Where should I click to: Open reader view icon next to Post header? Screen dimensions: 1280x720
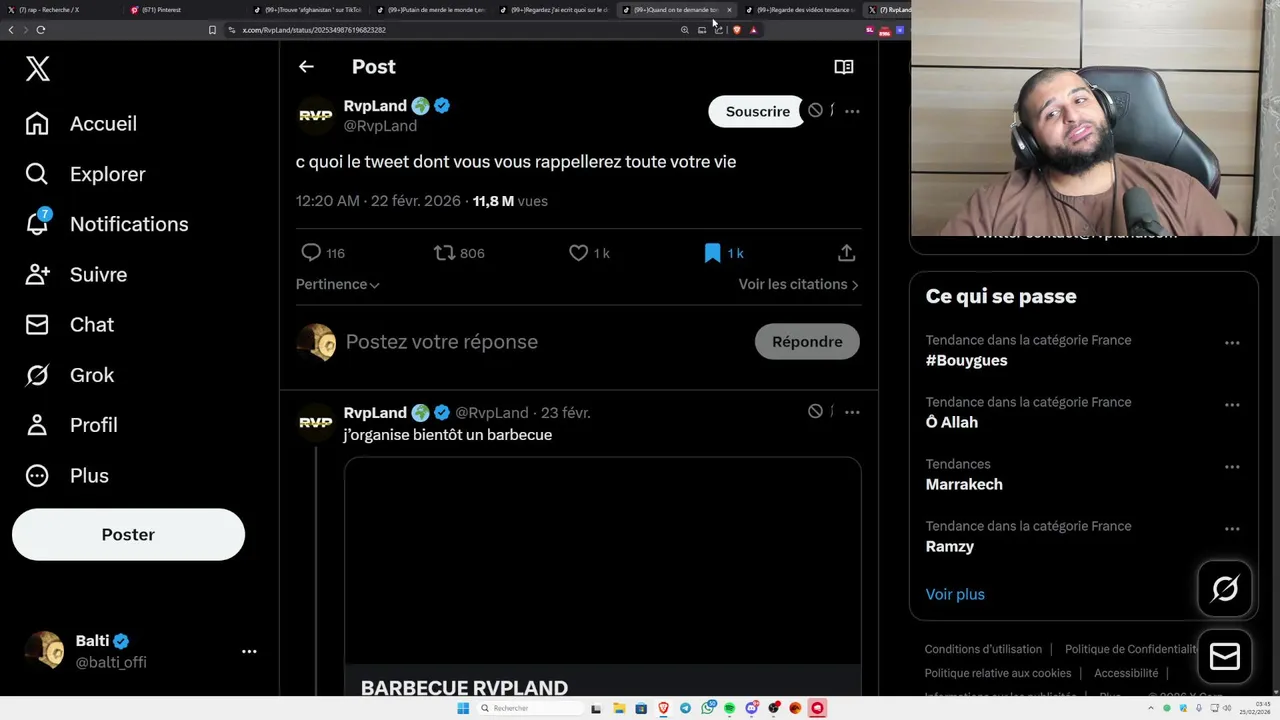coord(844,67)
